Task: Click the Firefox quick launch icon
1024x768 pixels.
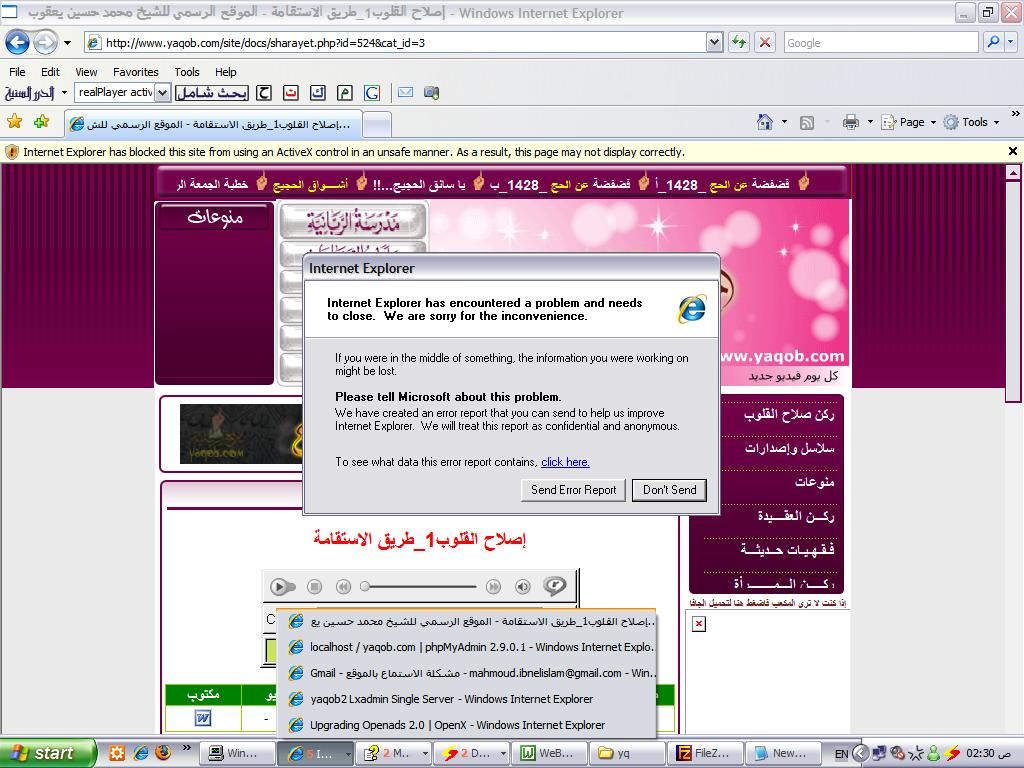Action: 163,752
